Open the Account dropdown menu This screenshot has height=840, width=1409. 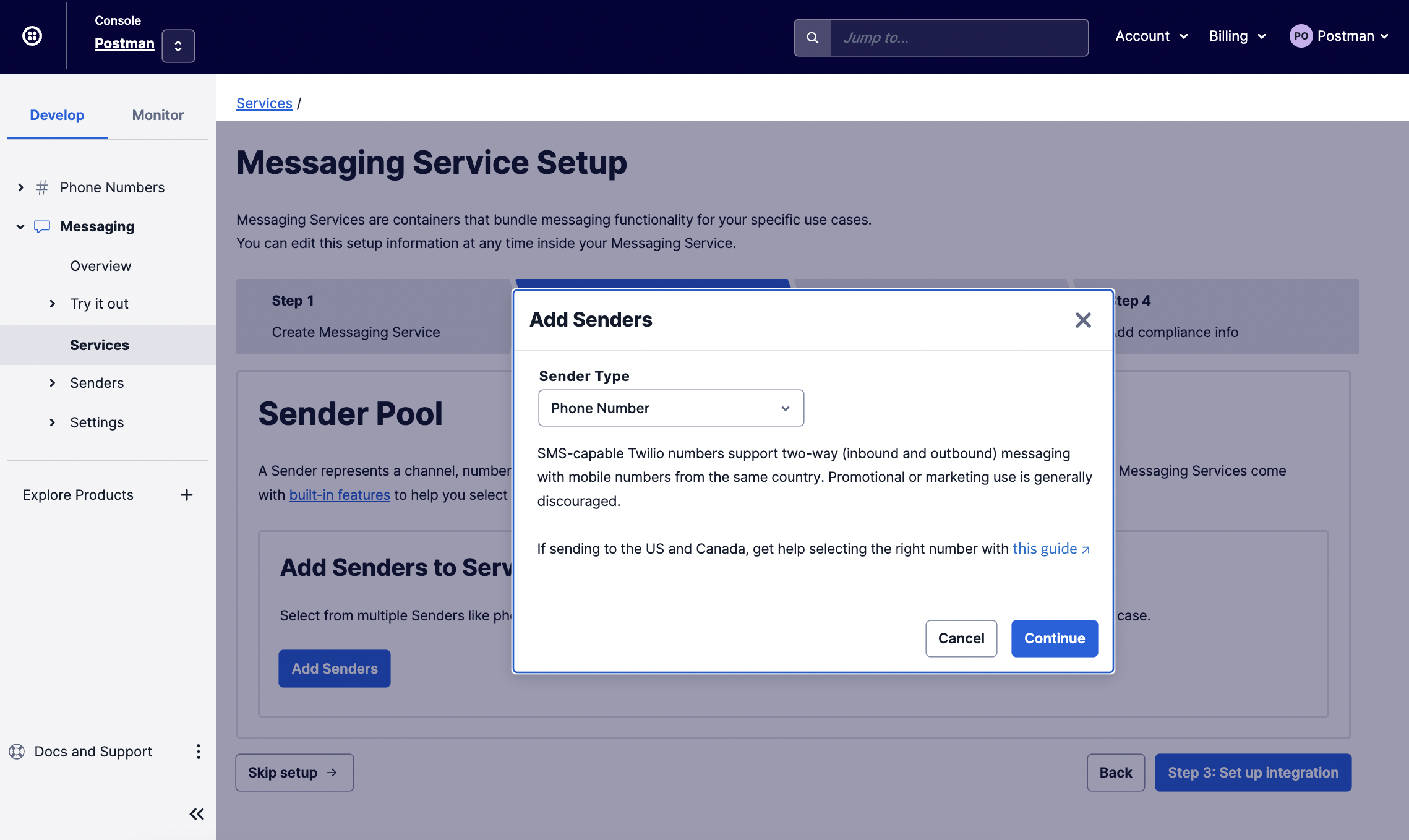1151,36
